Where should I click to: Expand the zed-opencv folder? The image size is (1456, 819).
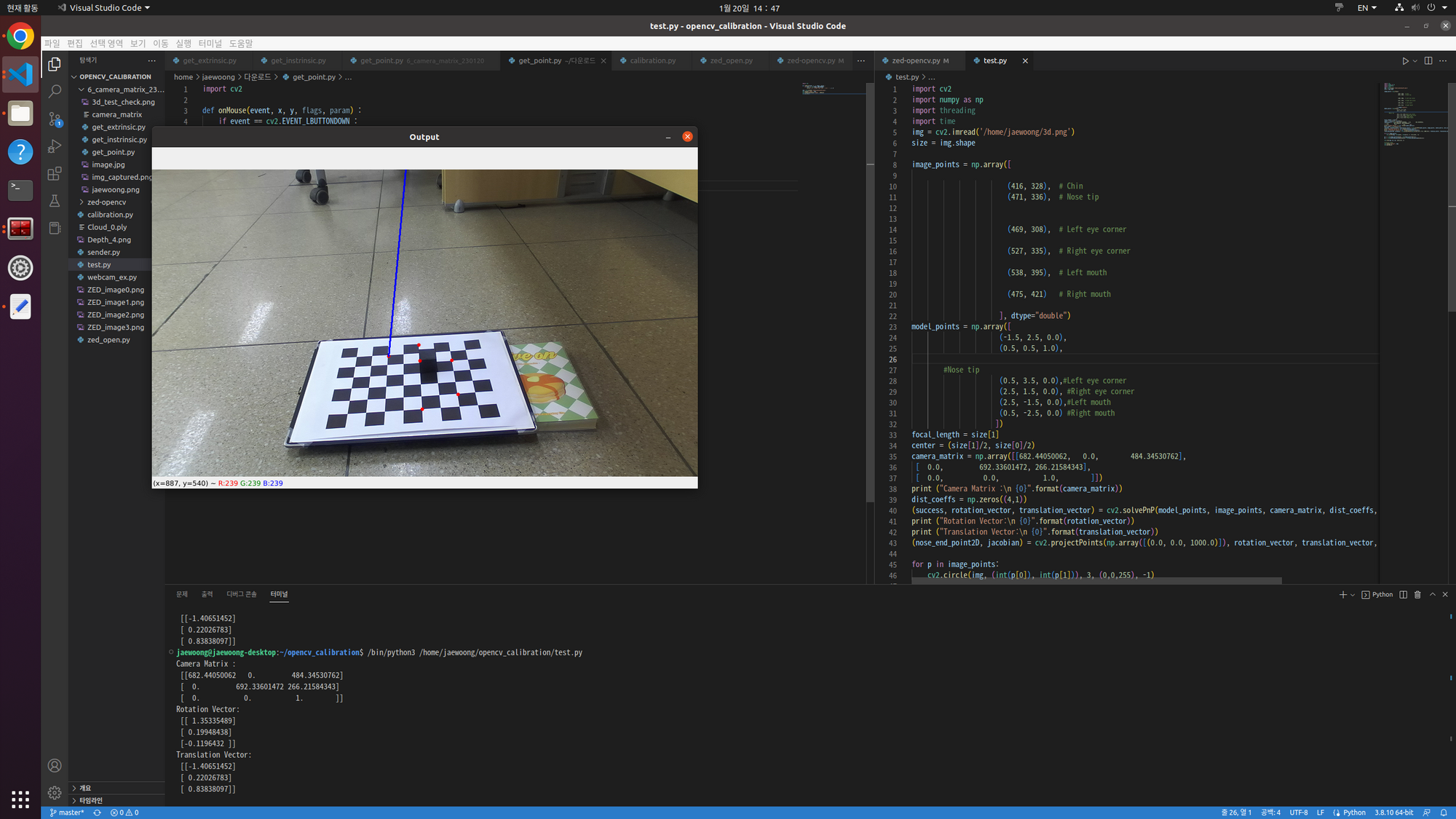(x=82, y=202)
